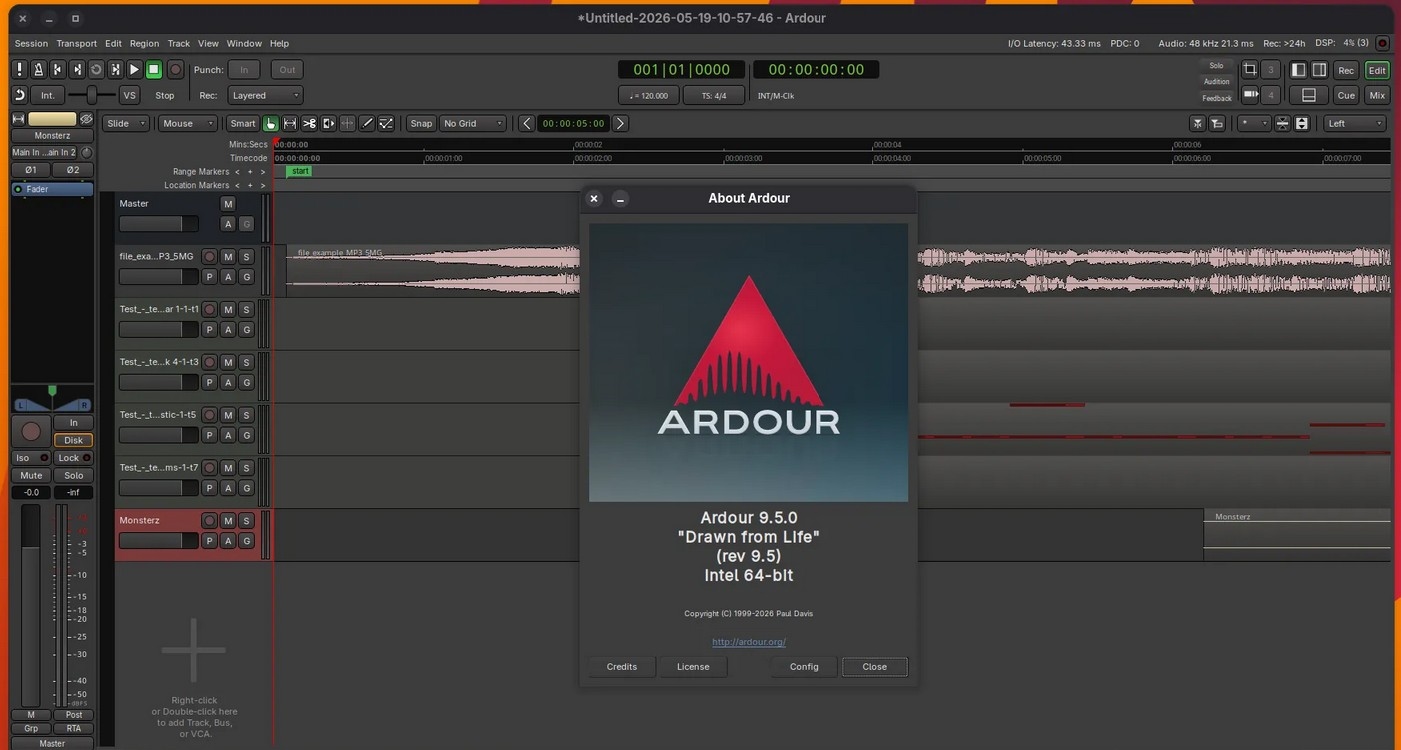Click License in About Ardour dialog
This screenshot has height=750, width=1401.
click(x=693, y=667)
